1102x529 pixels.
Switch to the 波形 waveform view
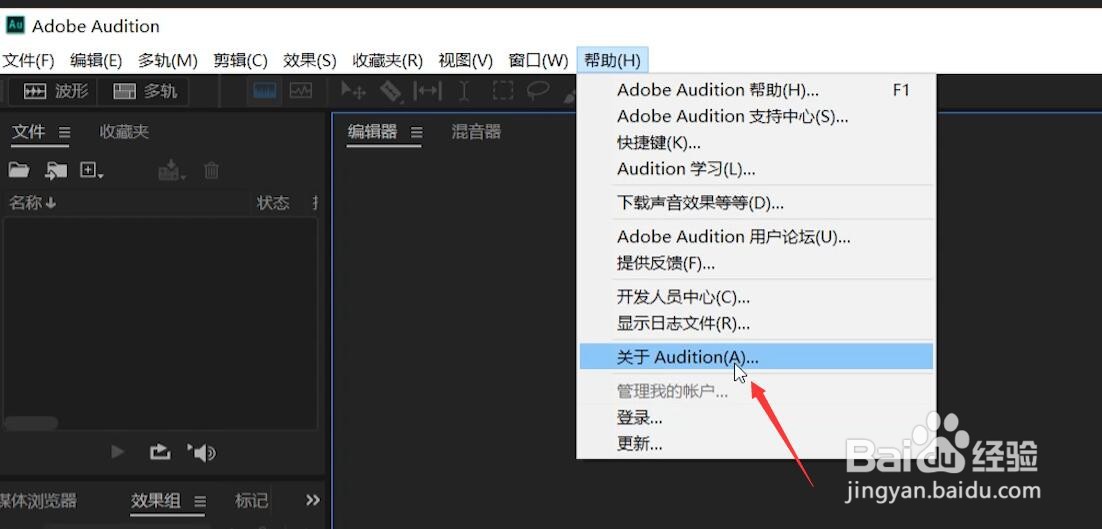56,91
